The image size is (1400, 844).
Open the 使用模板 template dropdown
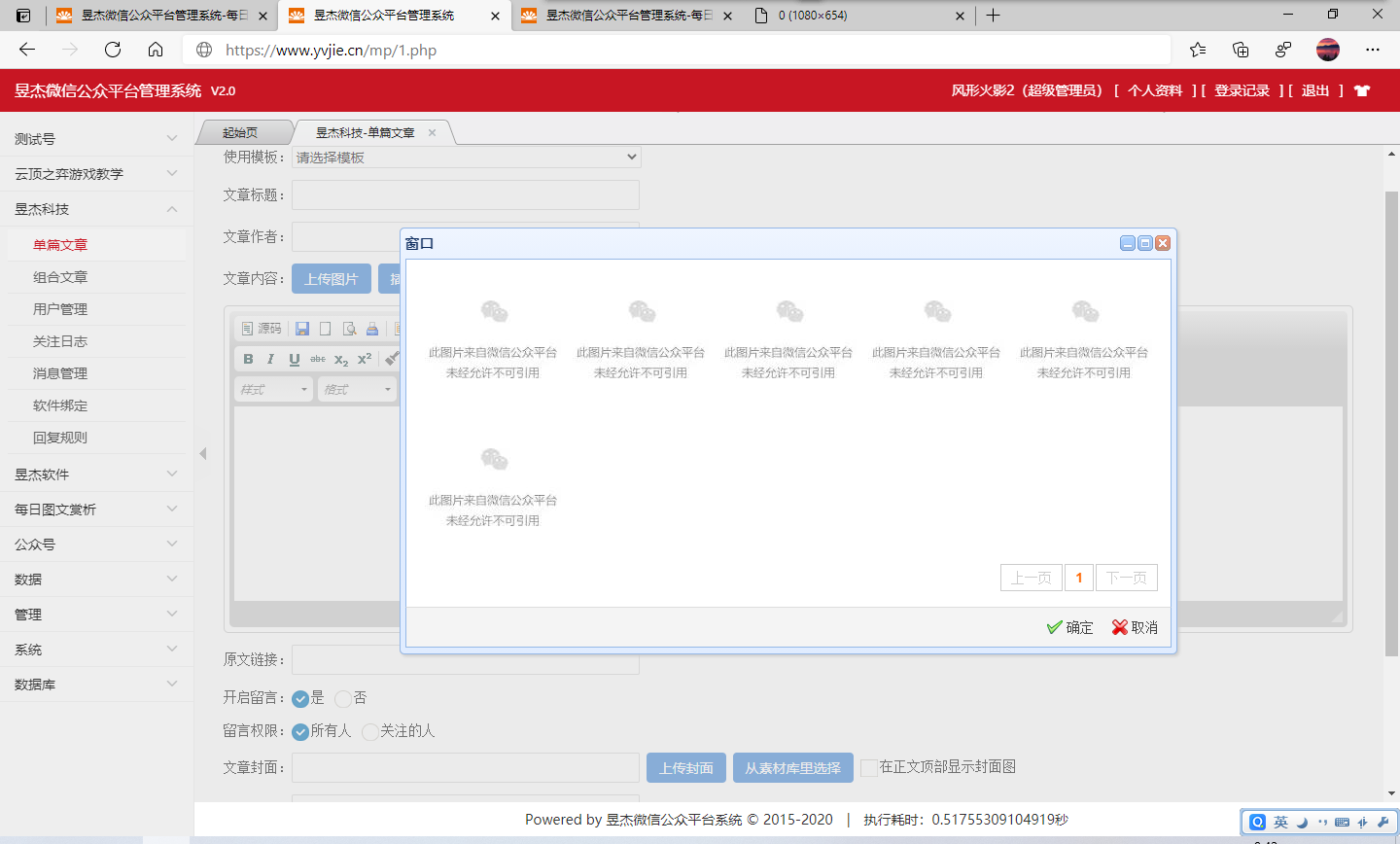tap(467, 157)
